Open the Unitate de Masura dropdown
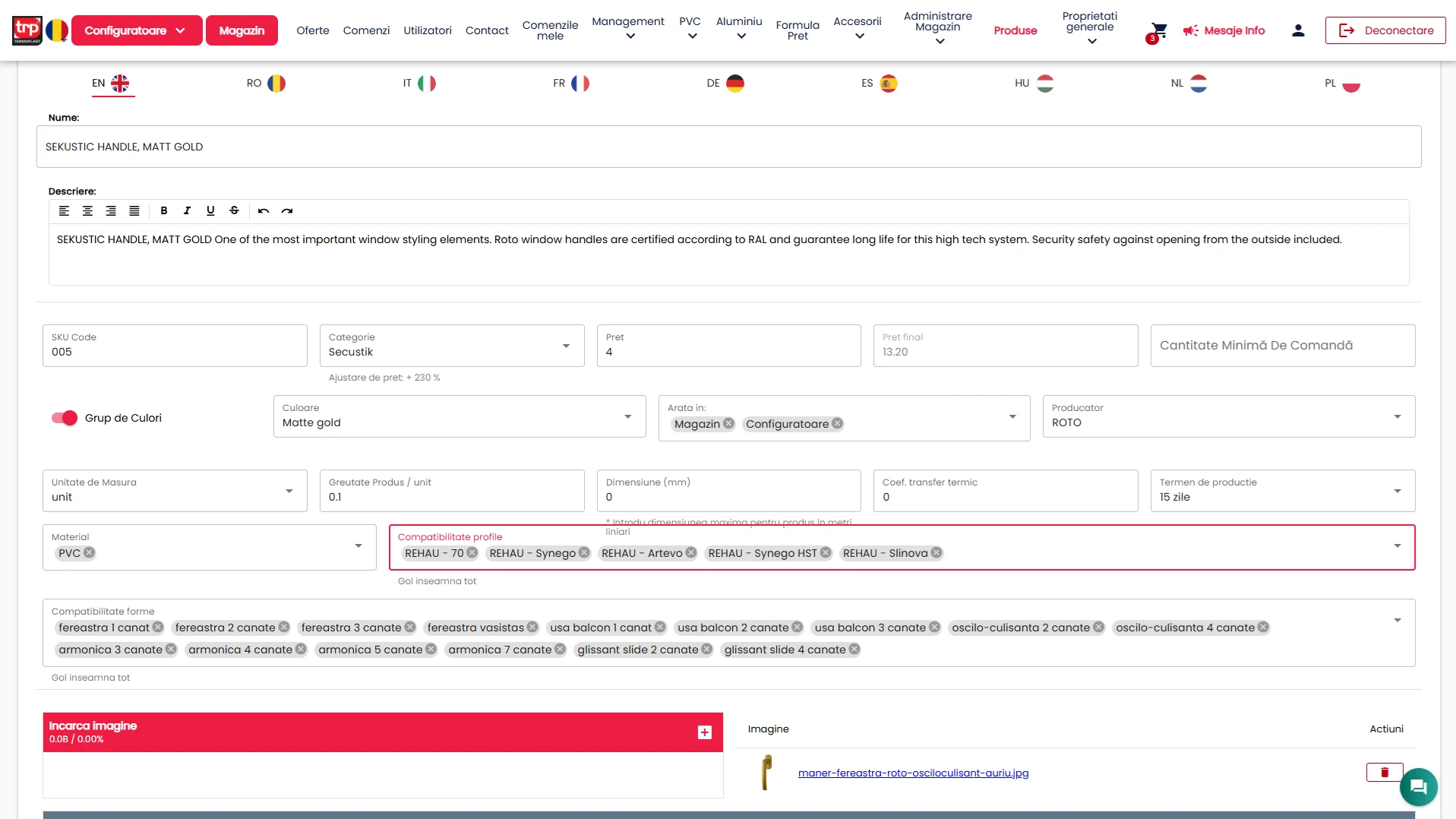 175,491
